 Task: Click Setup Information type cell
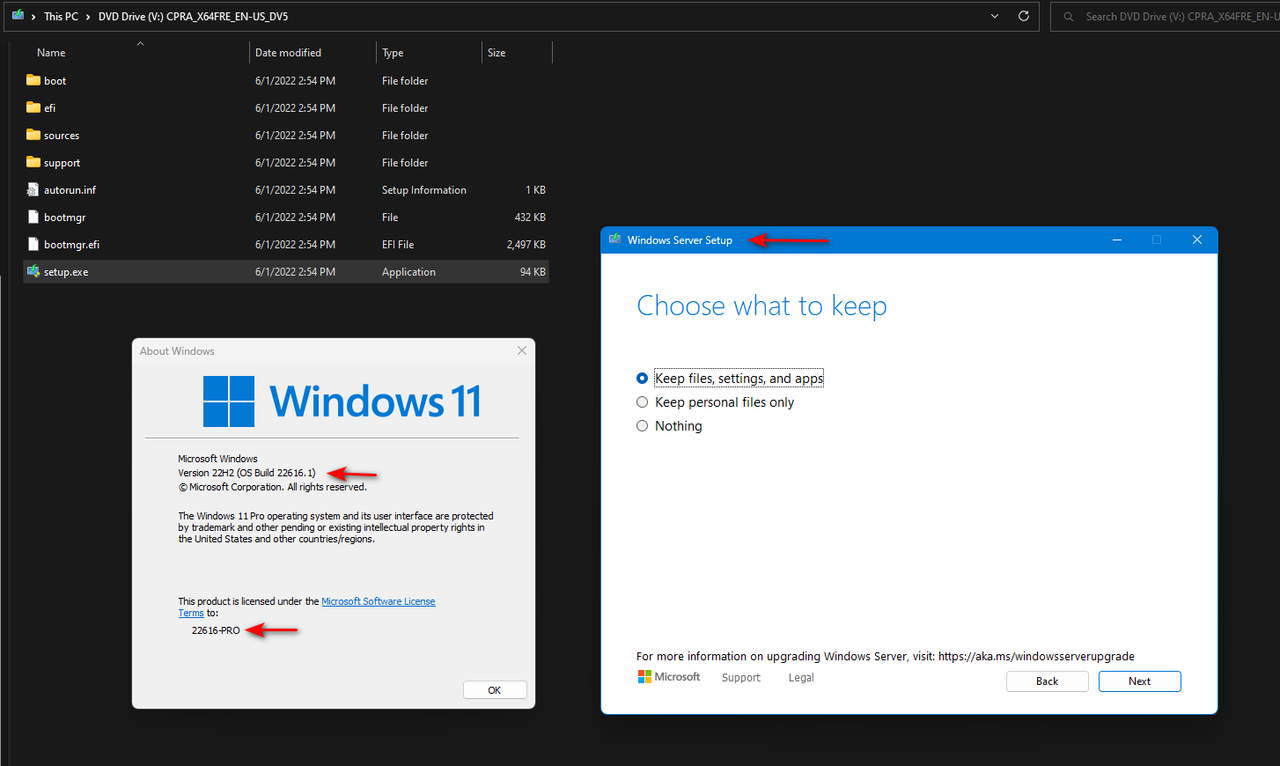pos(424,190)
